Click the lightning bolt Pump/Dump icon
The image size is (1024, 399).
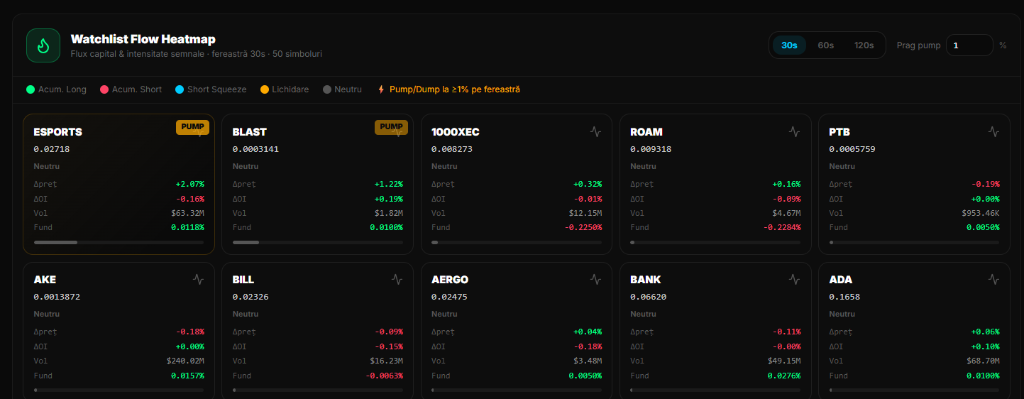coord(381,89)
